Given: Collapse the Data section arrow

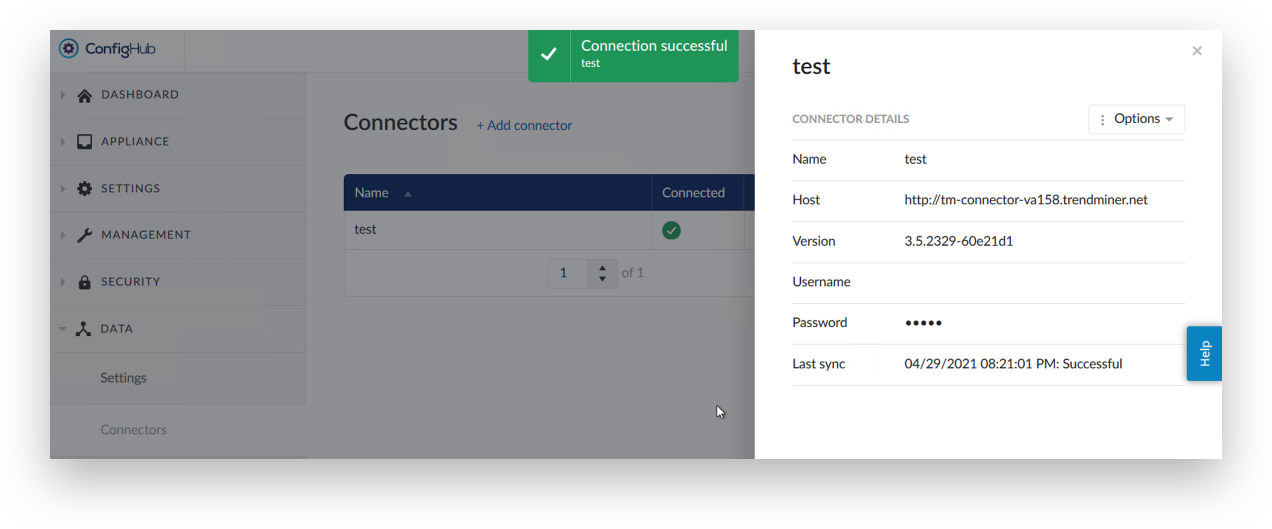Looking at the screenshot, I should [62, 329].
